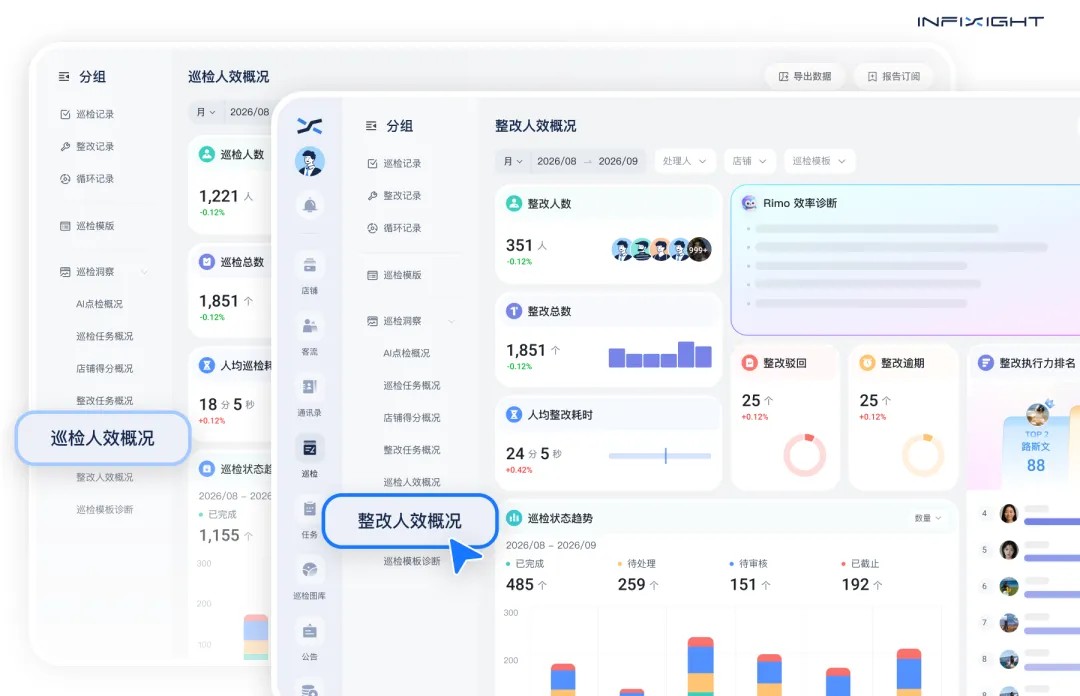Click the 整改逾期 clock icon

867,362
